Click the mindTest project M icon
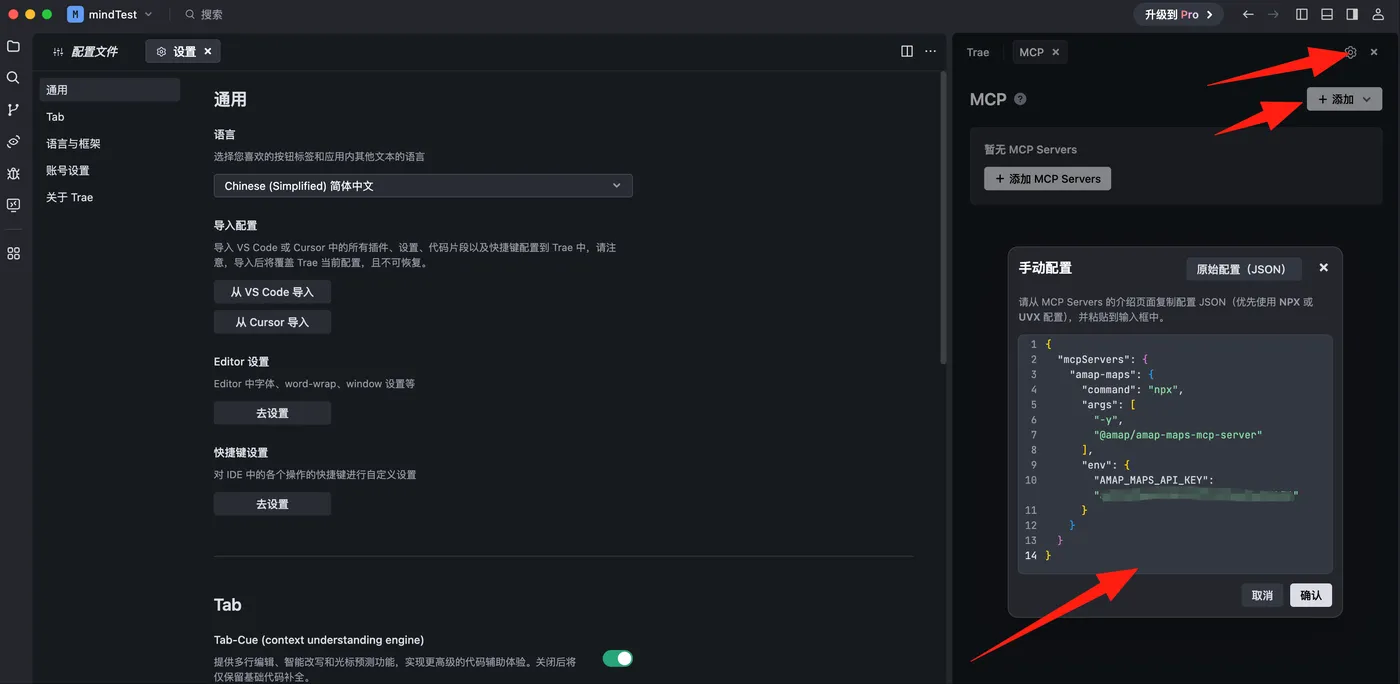 tap(75, 14)
